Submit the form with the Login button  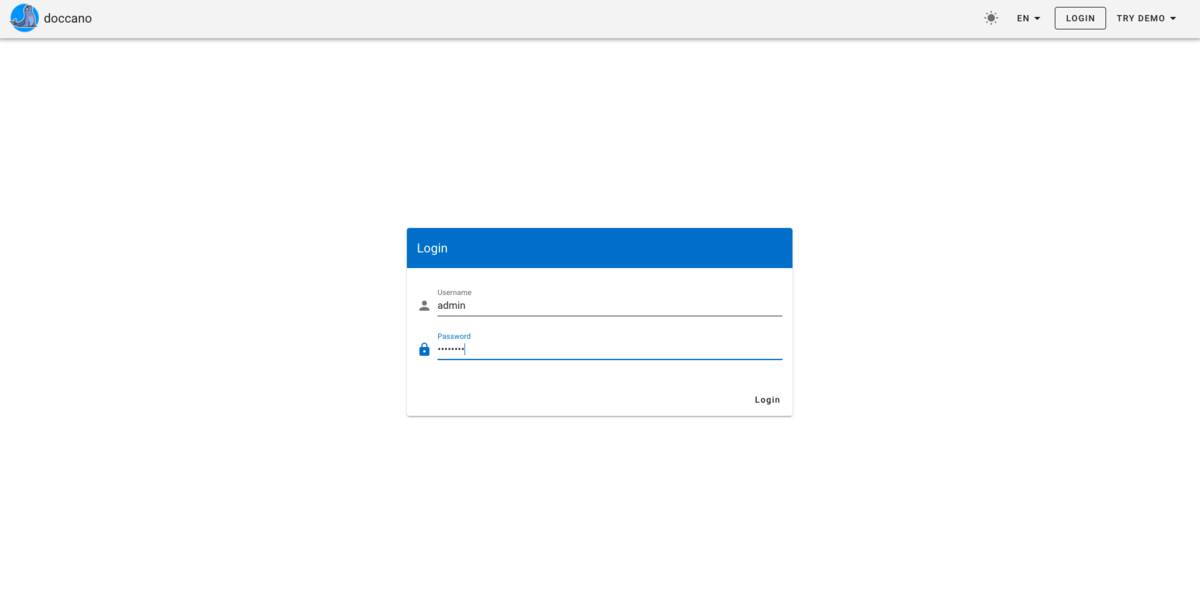pos(767,400)
